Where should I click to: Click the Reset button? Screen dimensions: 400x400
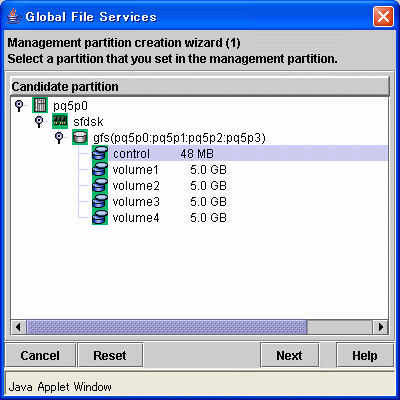pyautogui.click(x=110, y=355)
